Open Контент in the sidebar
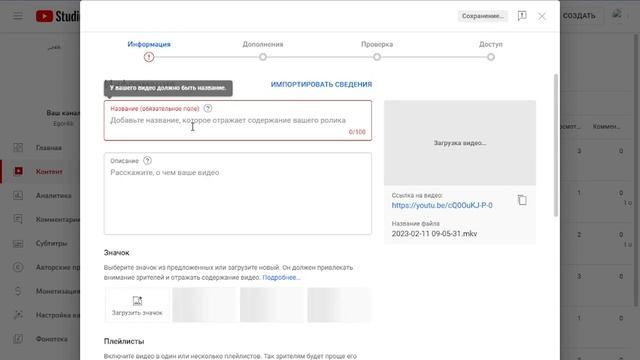 tap(41, 171)
